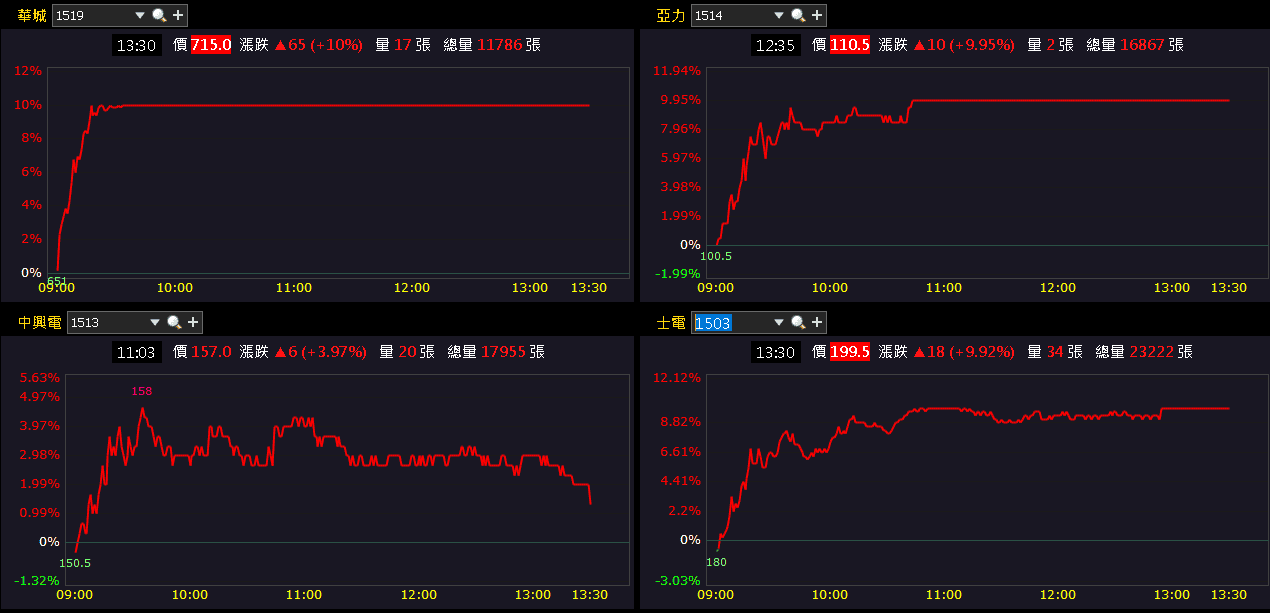Click the search magnifier next to code 1513
Screen dimensions: 1270x613
pyautogui.click(x=174, y=322)
